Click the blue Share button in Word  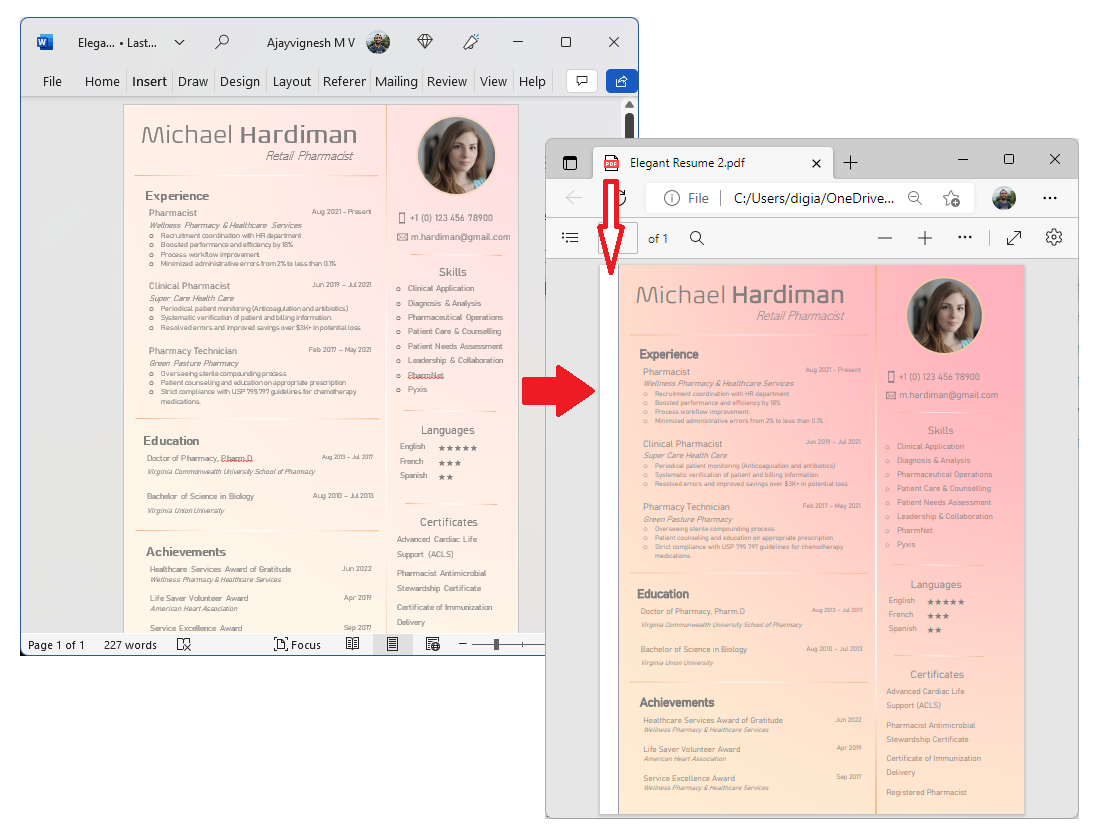click(x=621, y=81)
